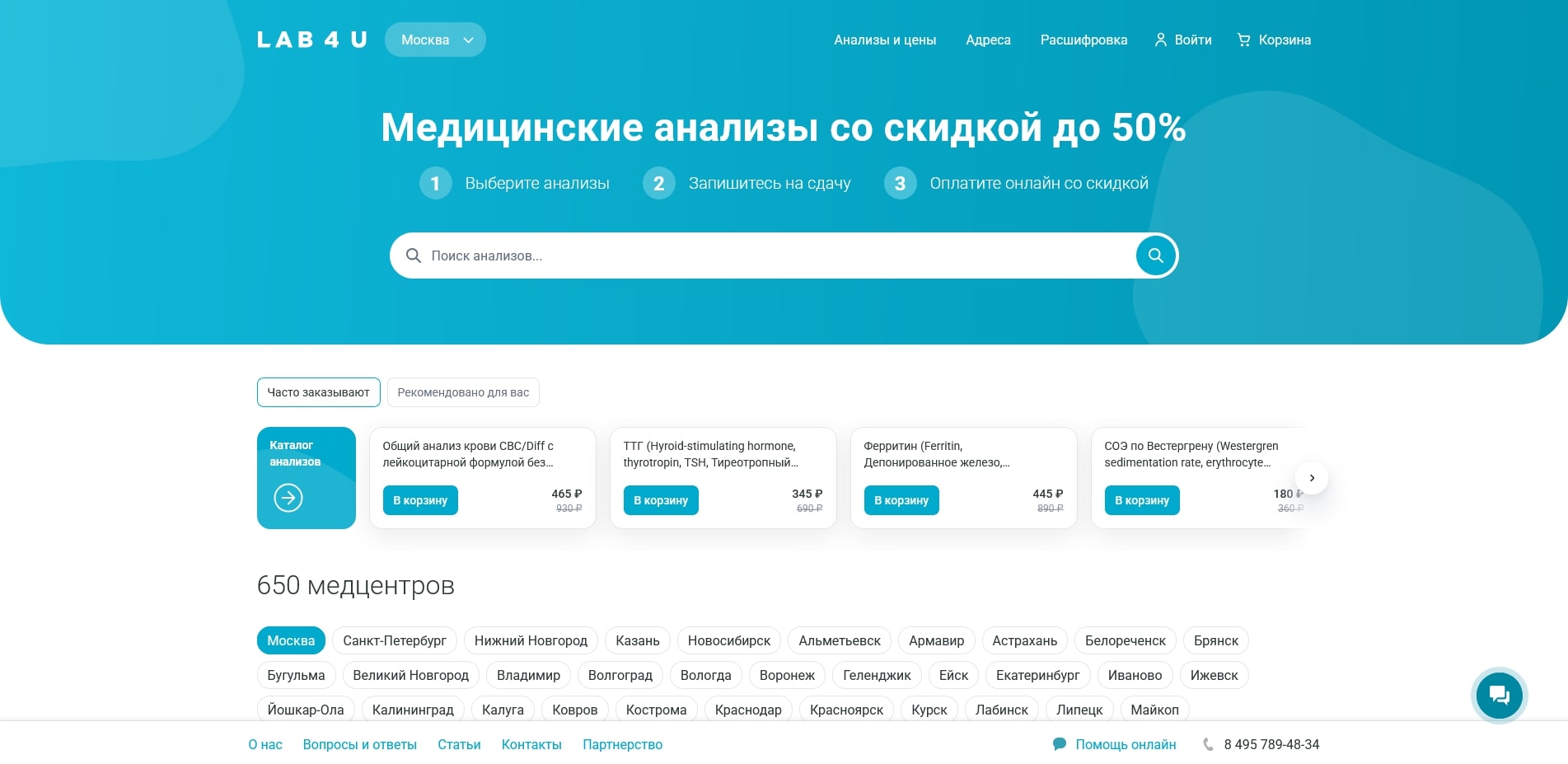Viewport: 1568px width, 764px height.
Task: Open the Анализы и цены menu
Action: [x=885, y=40]
